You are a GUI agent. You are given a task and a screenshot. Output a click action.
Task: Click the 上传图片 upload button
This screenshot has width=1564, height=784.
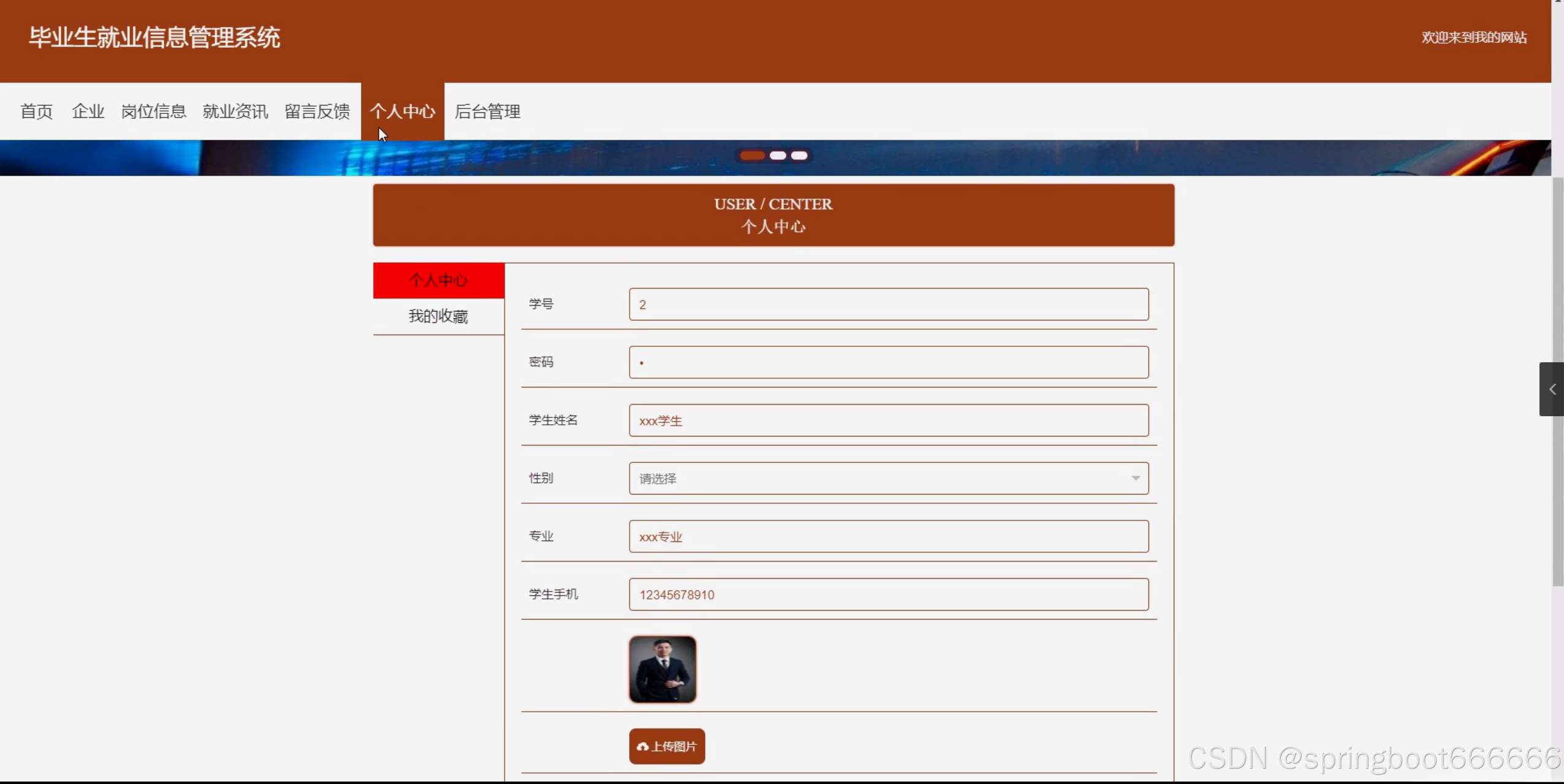(x=666, y=746)
